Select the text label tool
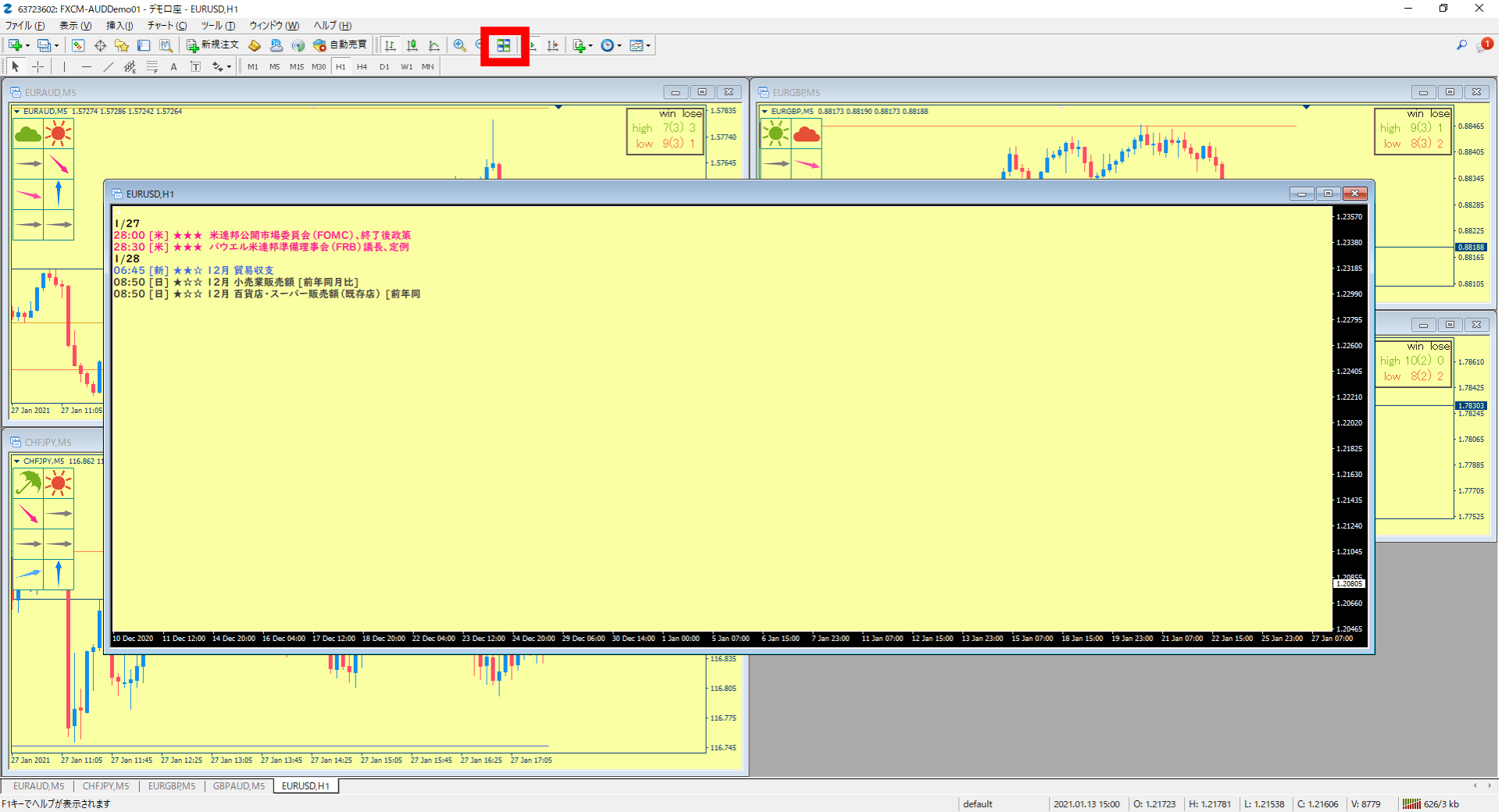Viewport: 1509px width, 812px height. 195,66
